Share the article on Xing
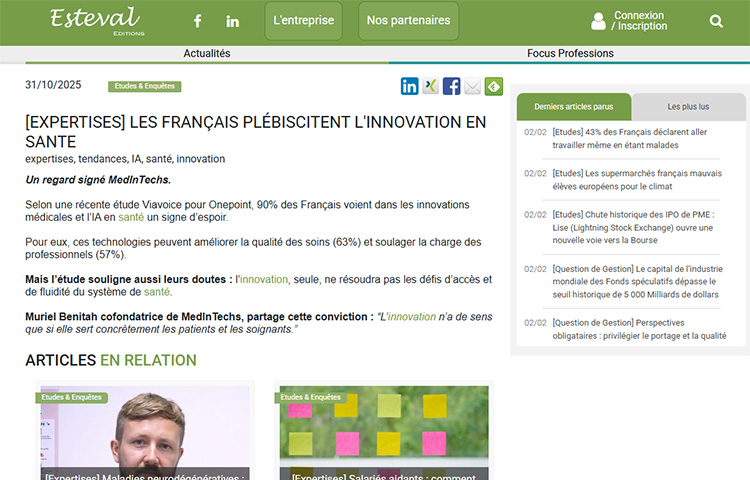This screenshot has width=750, height=480. click(431, 86)
